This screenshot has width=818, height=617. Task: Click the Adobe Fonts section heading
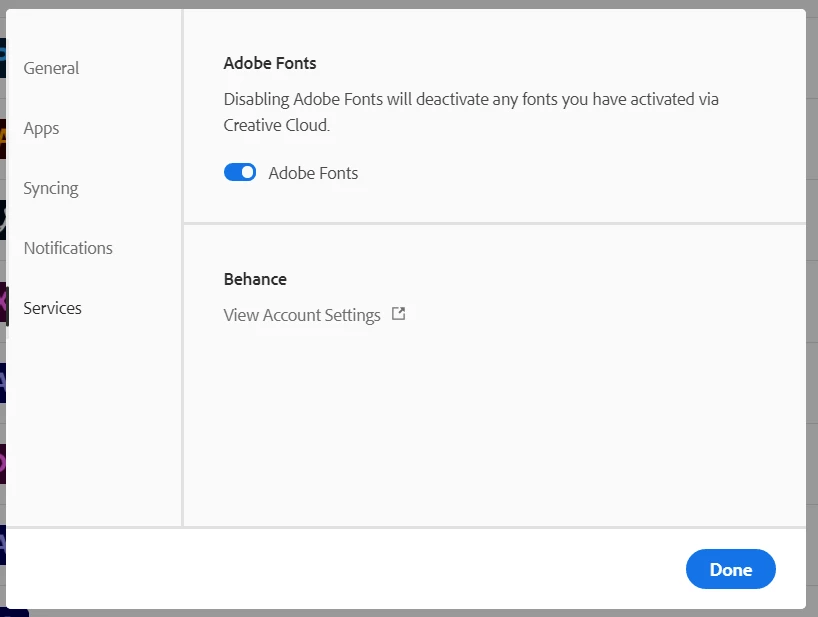coord(270,63)
